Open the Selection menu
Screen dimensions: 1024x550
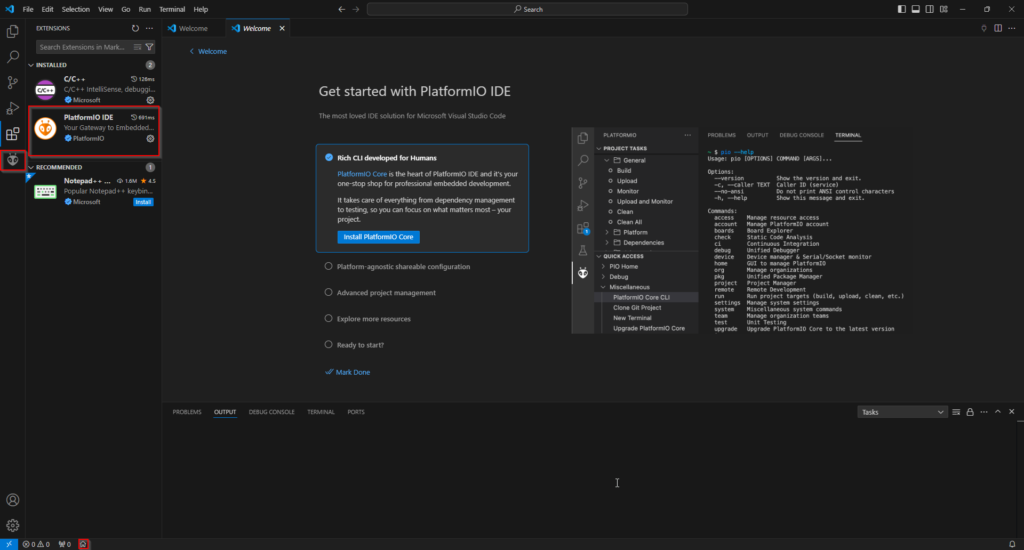(x=76, y=9)
